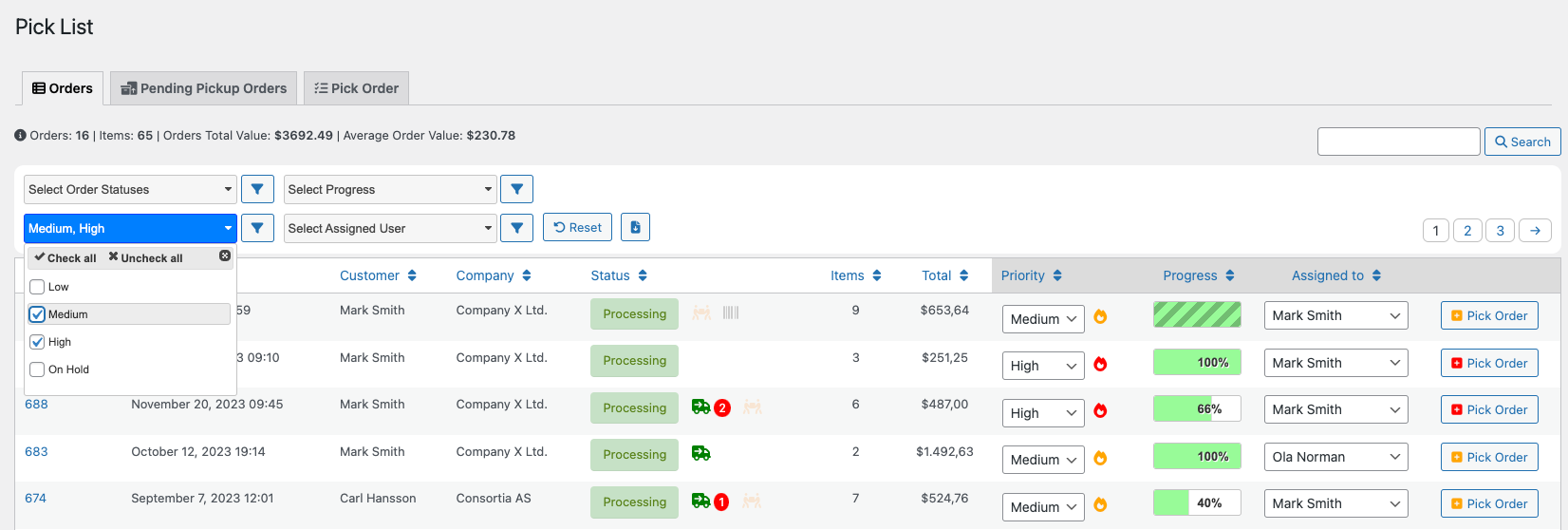
Task: Click Pick Order for order 688
Action: [x=1489, y=409]
